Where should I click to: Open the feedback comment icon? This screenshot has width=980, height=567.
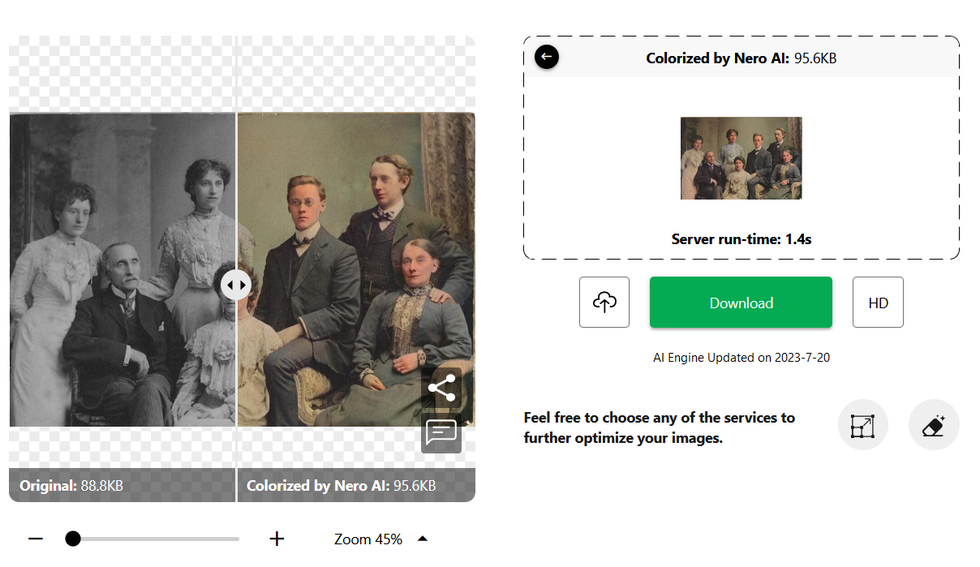click(441, 433)
